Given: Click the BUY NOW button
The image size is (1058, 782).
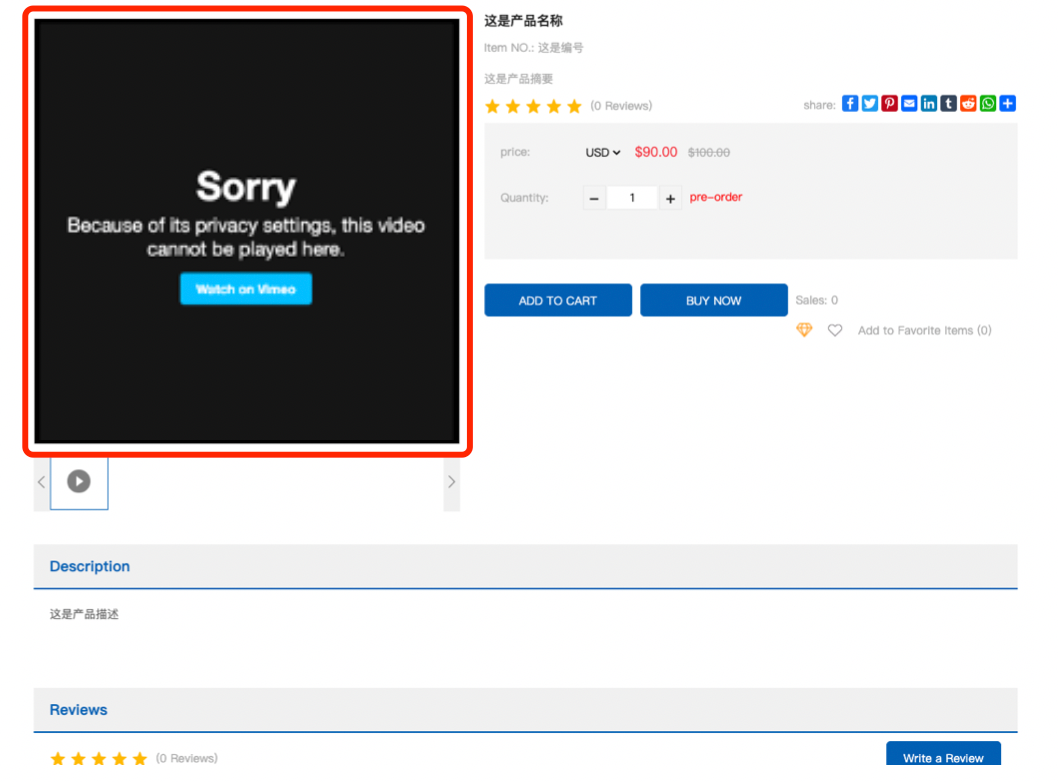Looking at the screenshot, I should click(x=714, y=300).
